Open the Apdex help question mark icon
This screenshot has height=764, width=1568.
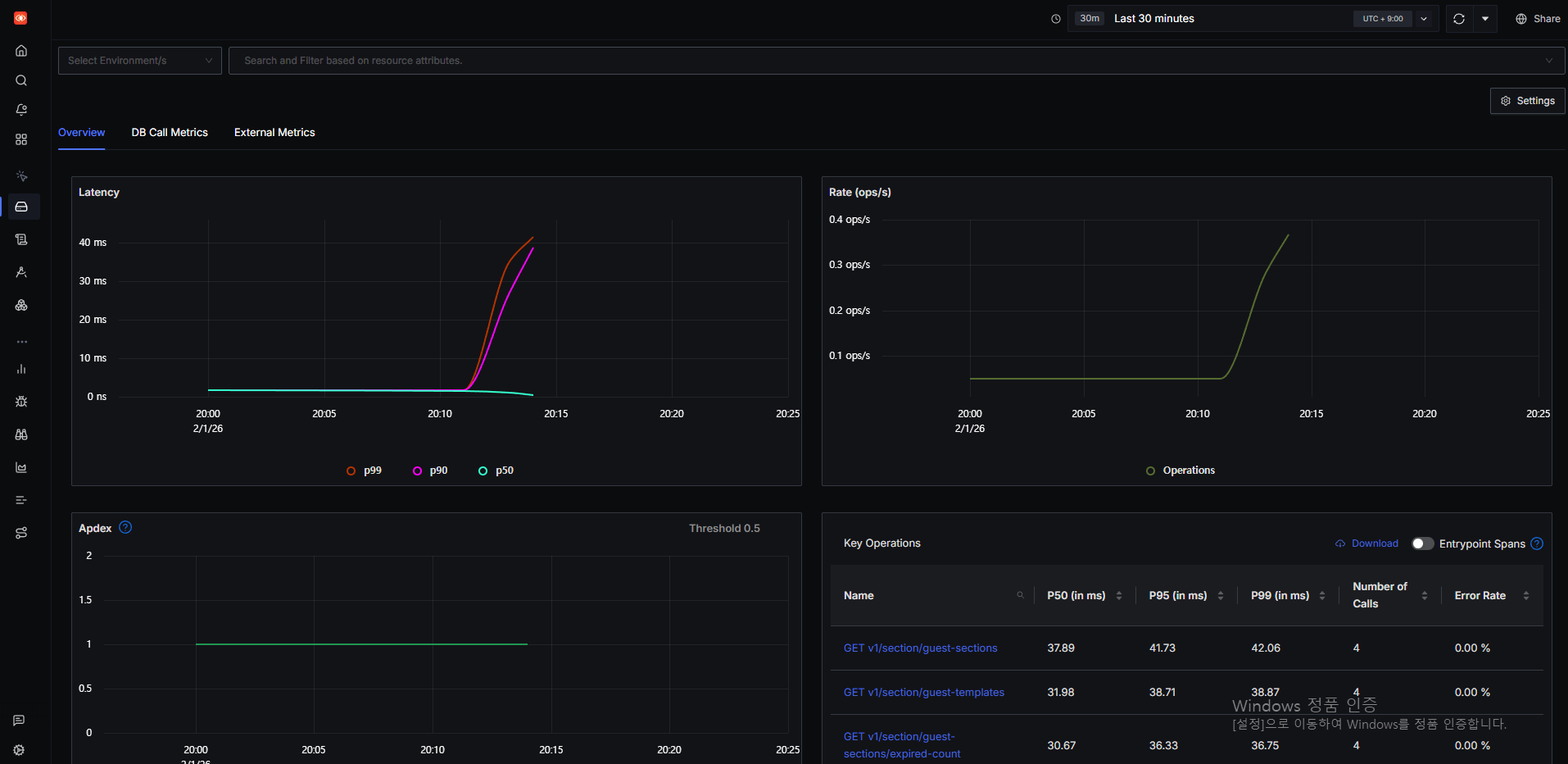point(125,528)
